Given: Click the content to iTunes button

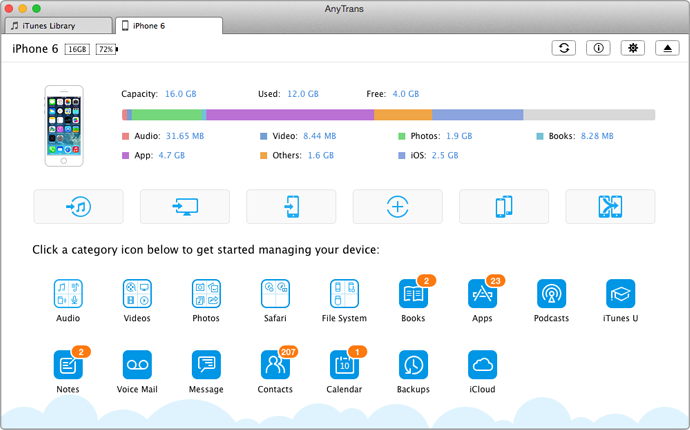Looking at the screenshot, I should [78, 206].
